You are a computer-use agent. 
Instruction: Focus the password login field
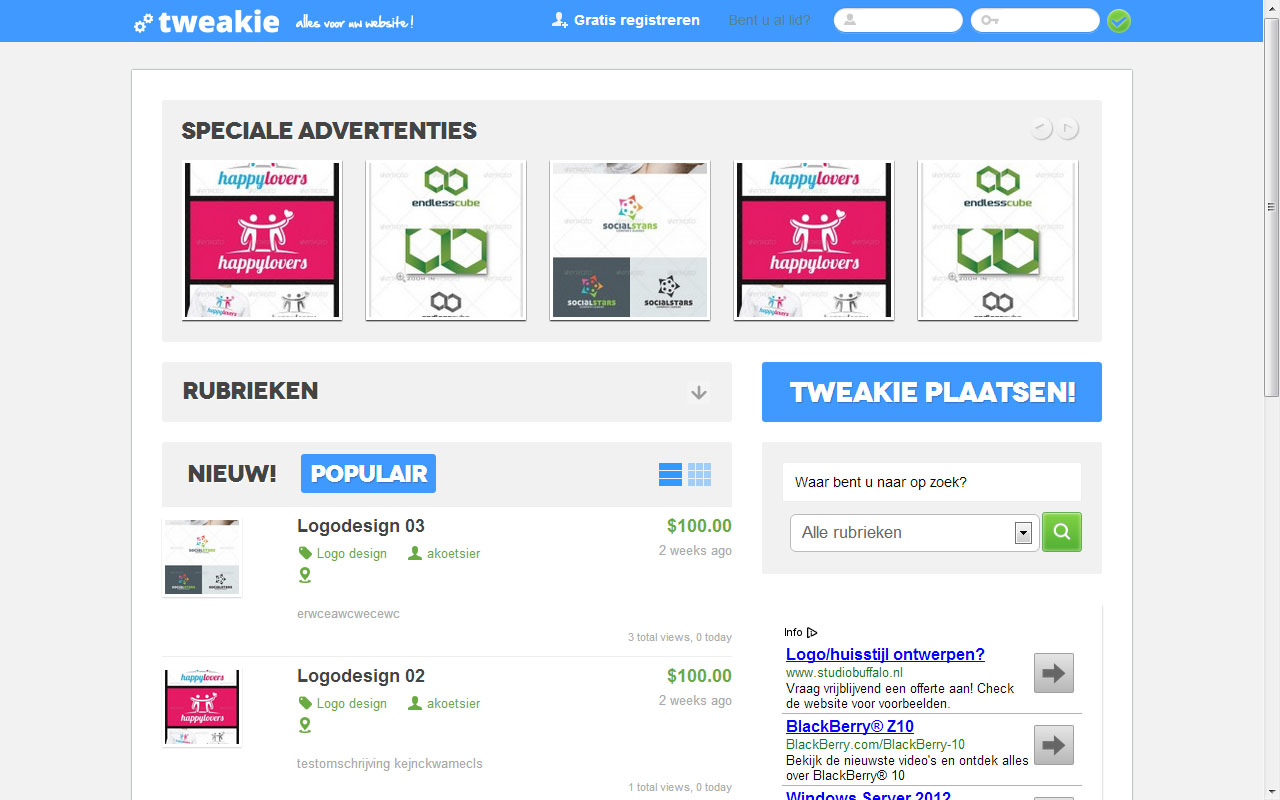point(1035,20)
